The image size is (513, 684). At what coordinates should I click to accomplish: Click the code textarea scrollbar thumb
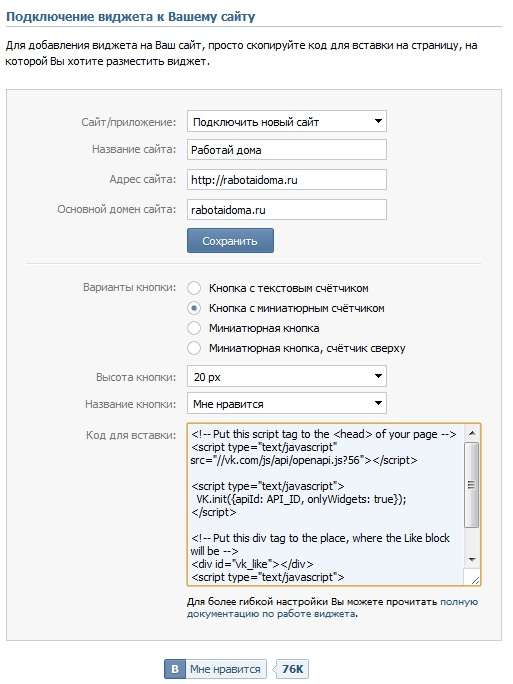tap(472, 485)
